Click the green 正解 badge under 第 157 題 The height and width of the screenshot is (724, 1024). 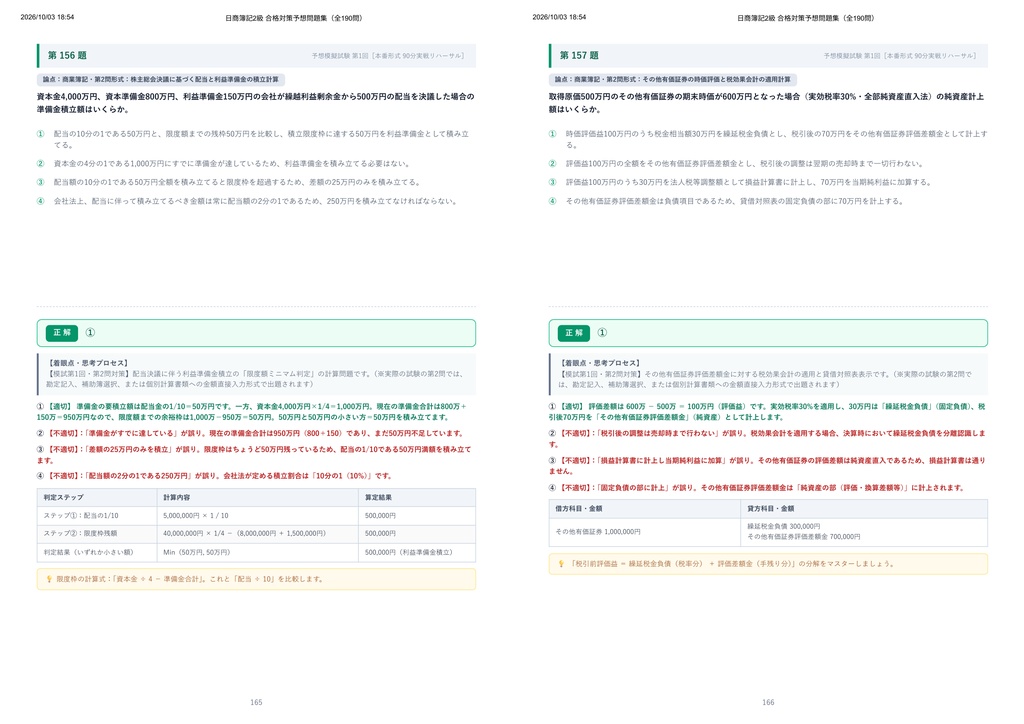[574, 333]
